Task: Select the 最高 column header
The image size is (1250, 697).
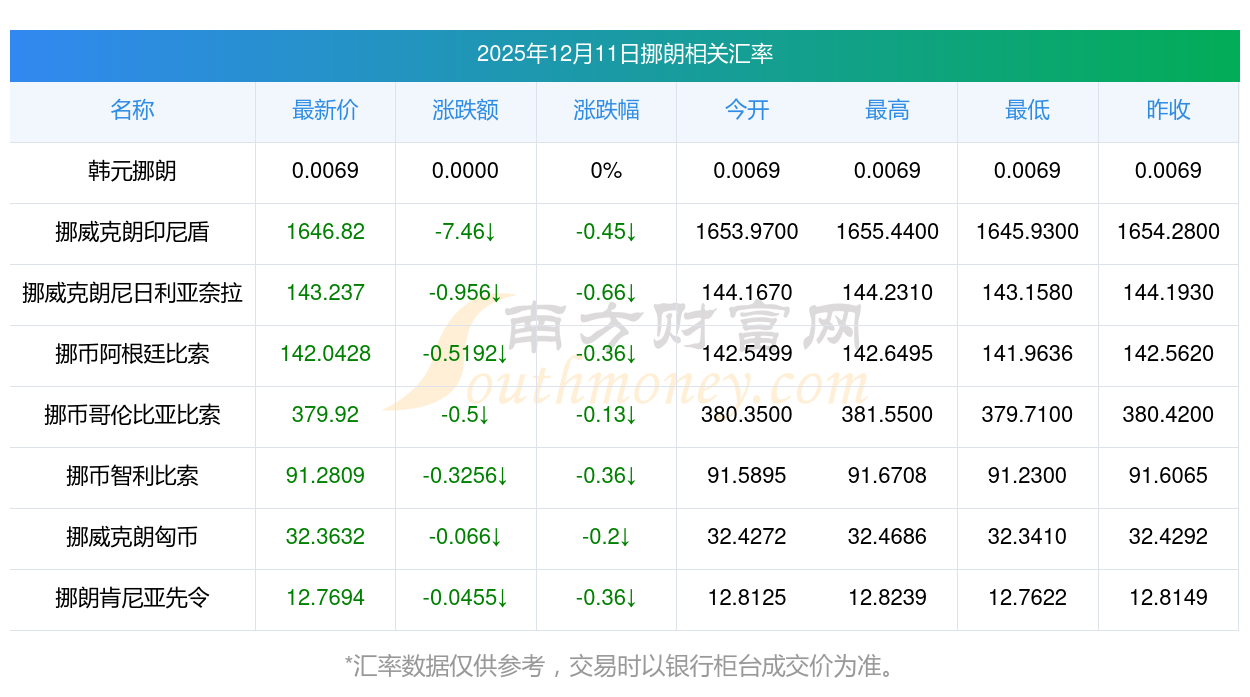Action: pyautogui.click(x=887, y=110)
